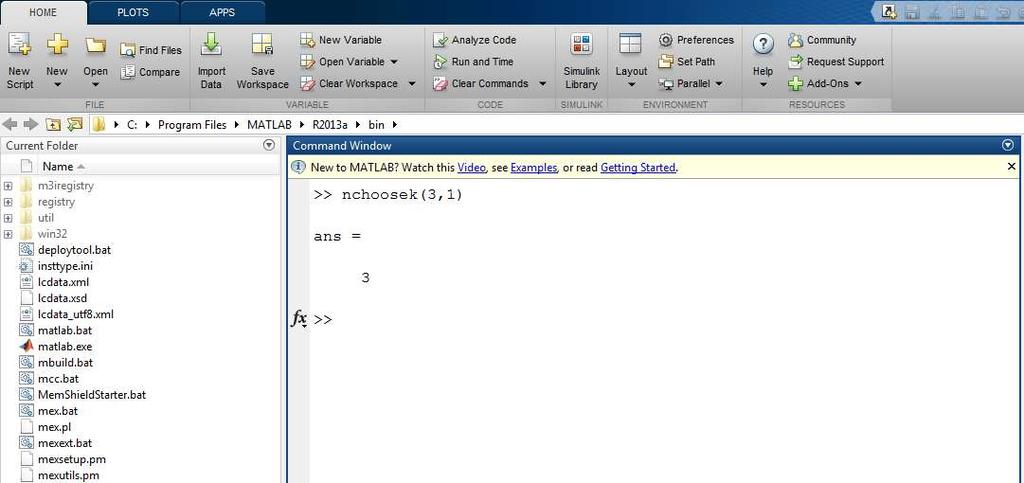Select mbuild.bat file
The width and height of the screenshot is (1024, 483).
(x=65, y=362)
